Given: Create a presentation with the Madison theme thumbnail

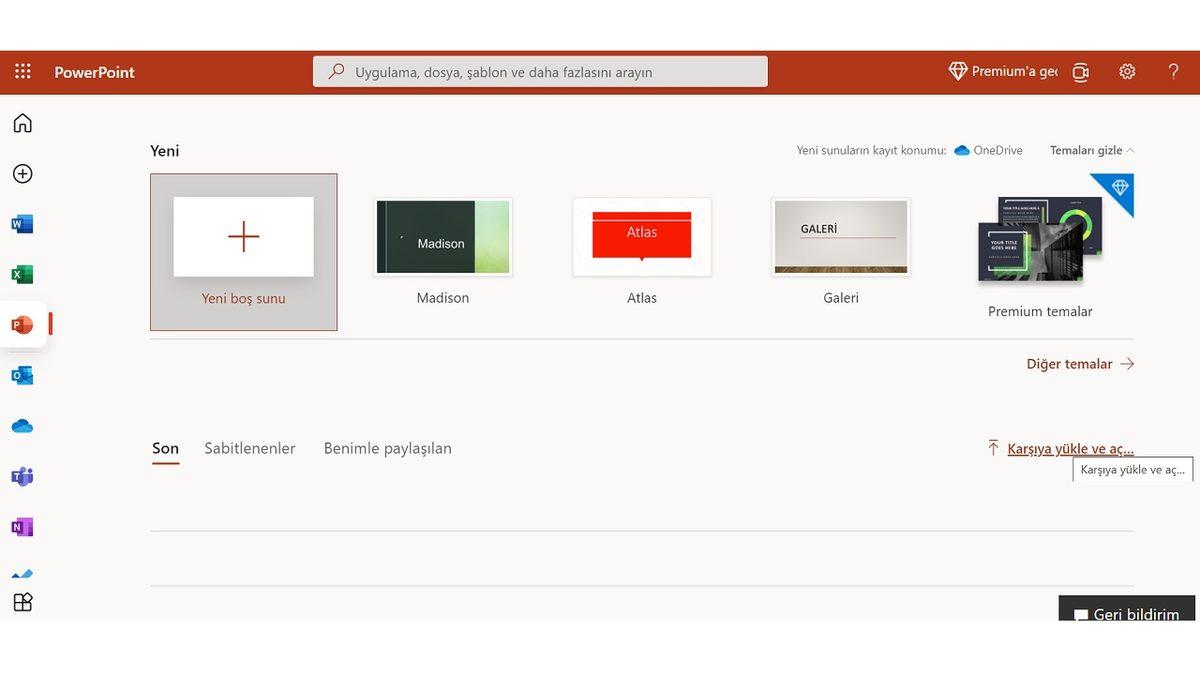Looking at the screenshot, I should point(442,236).
